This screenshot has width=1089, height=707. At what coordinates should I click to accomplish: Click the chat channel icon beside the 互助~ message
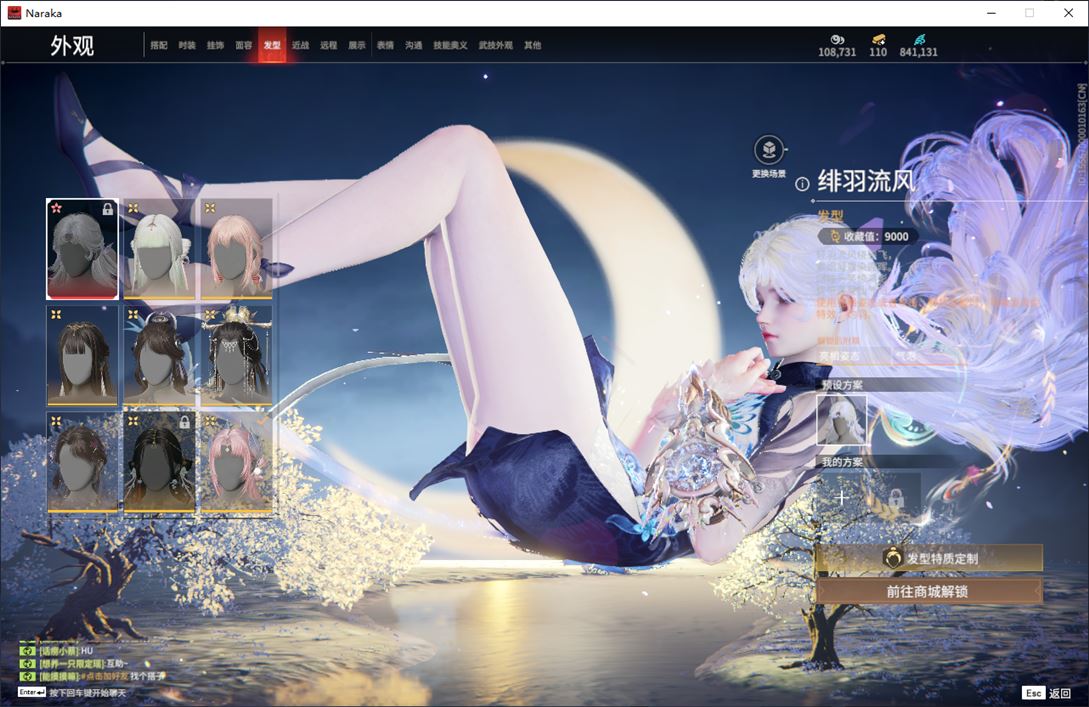27,664
